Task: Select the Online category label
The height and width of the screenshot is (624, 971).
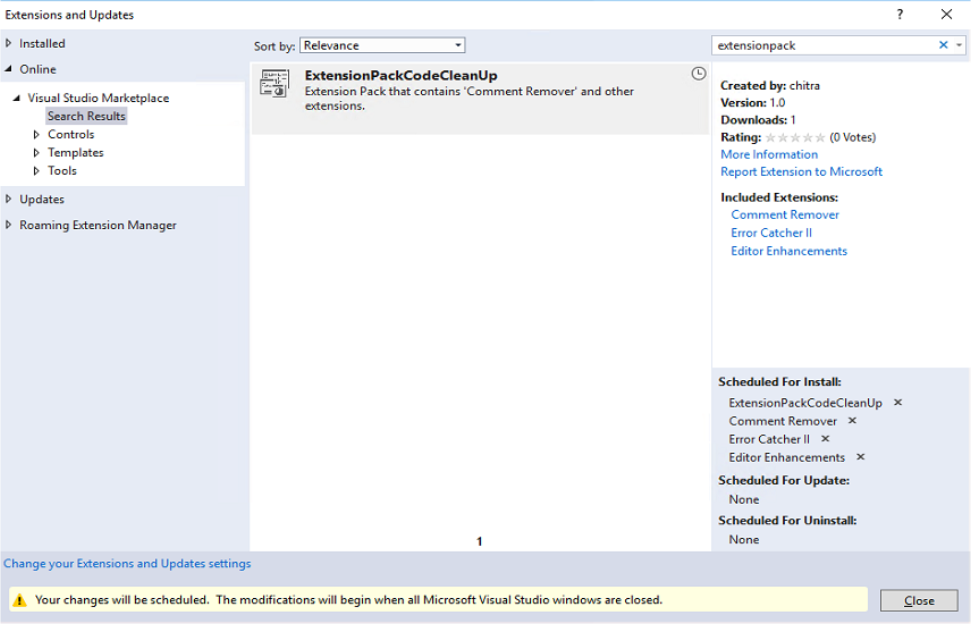Action: tap(38, 69)
